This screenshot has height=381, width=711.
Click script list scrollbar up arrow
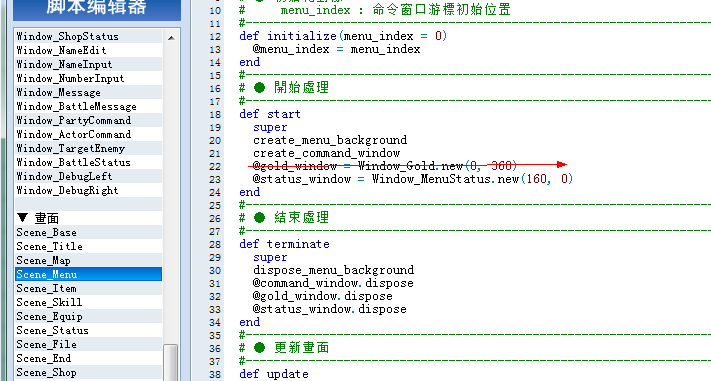click(171, 38)
